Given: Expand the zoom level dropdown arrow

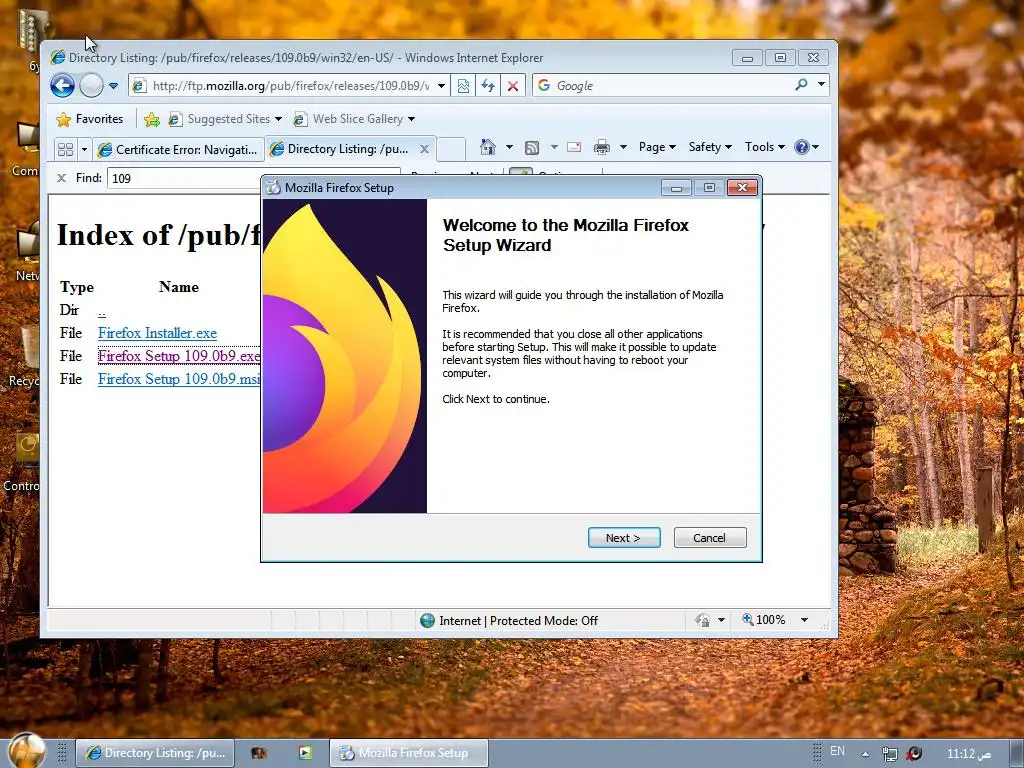Looking at the screenshot, I should click(x=805, y=620).
